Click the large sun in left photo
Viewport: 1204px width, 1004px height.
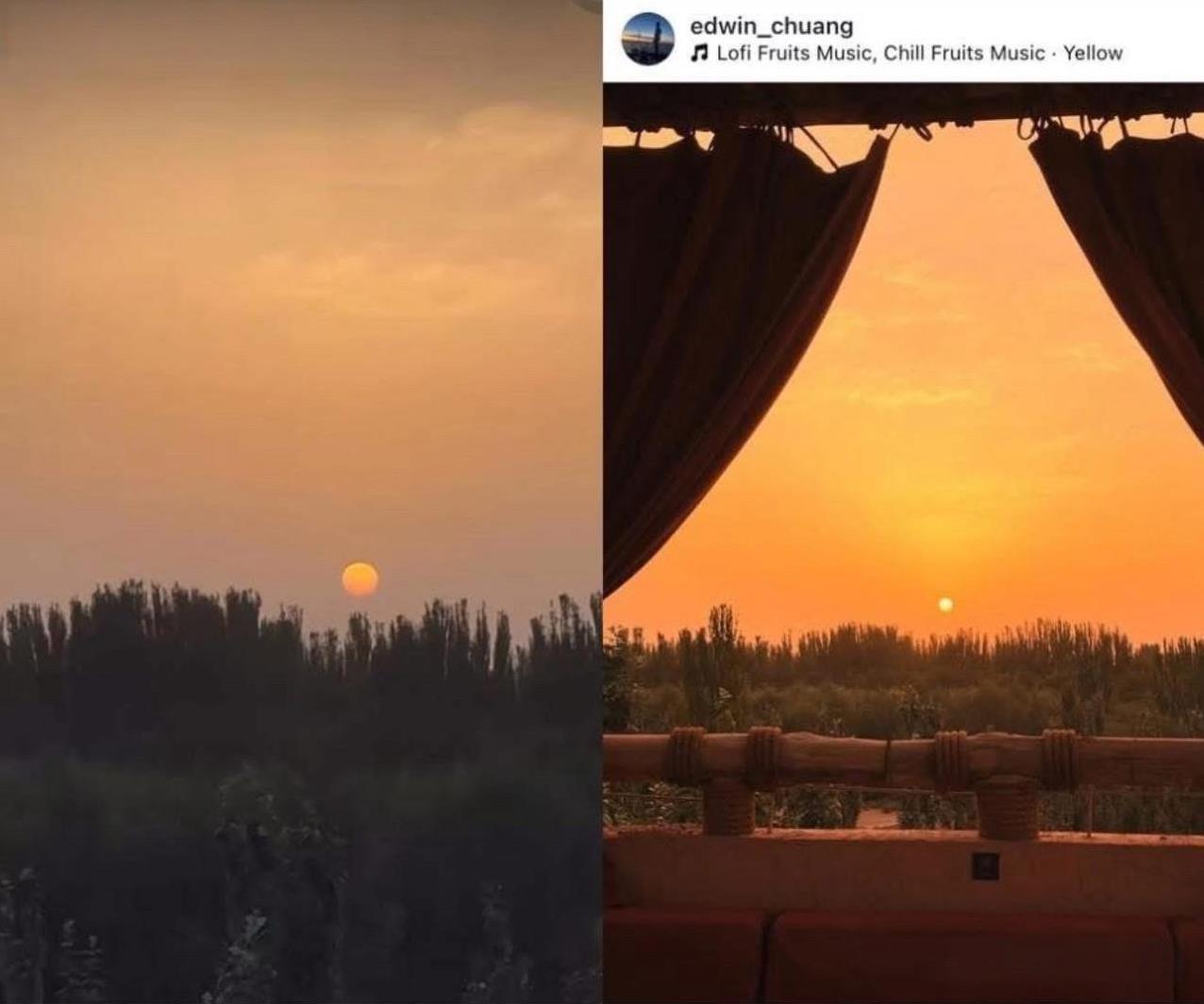(360, 578)
